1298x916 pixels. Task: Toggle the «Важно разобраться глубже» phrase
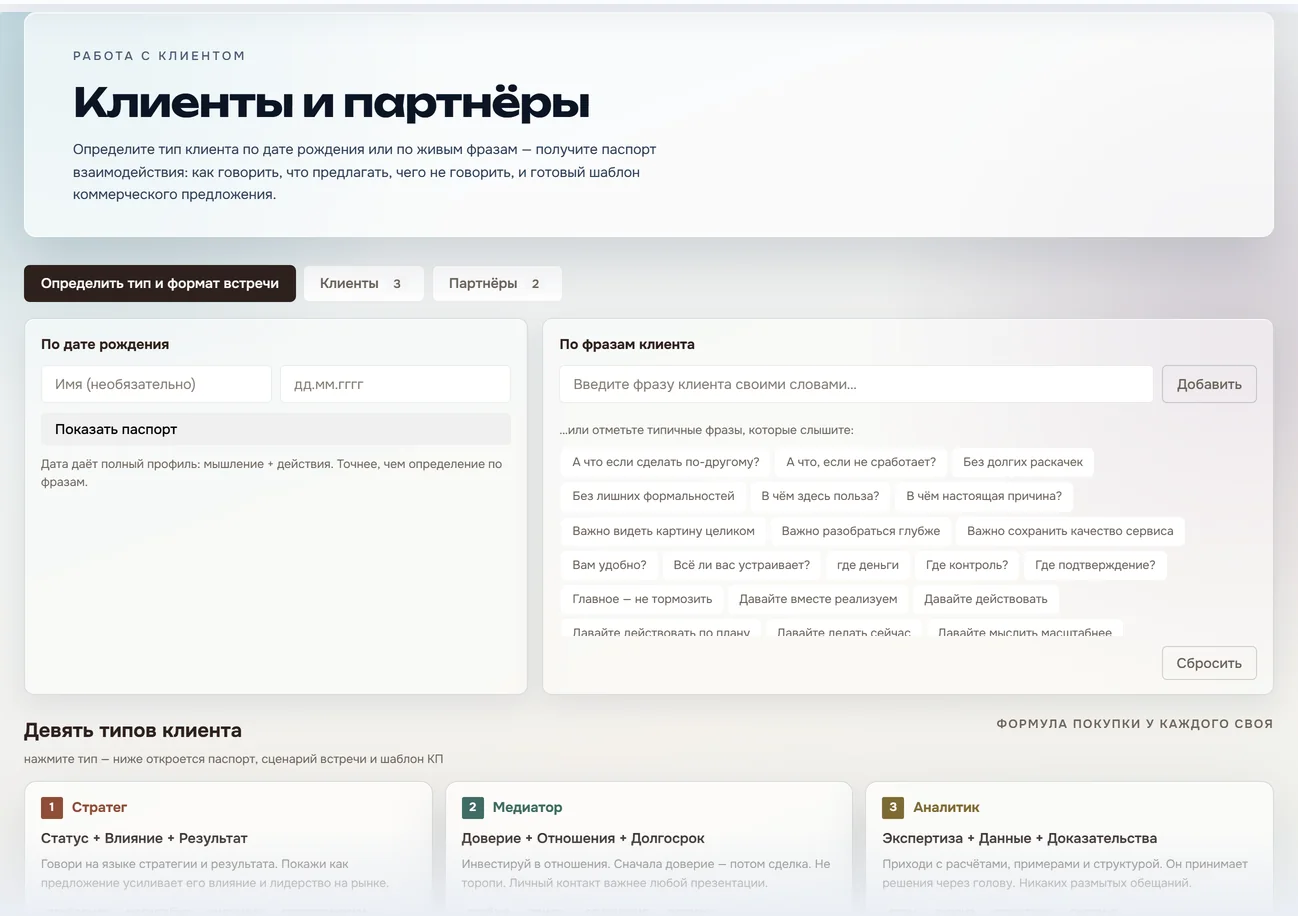861,531
